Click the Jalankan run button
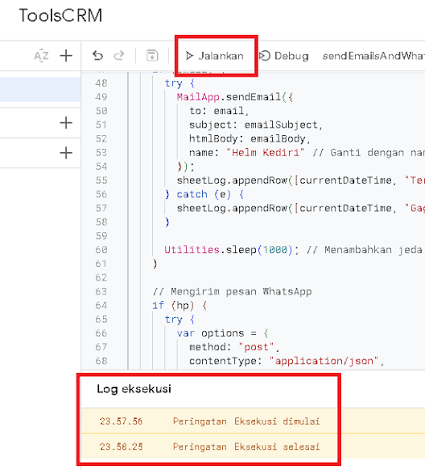The height and width of the screenshot is (470, 425). click(x=215, y=56)
